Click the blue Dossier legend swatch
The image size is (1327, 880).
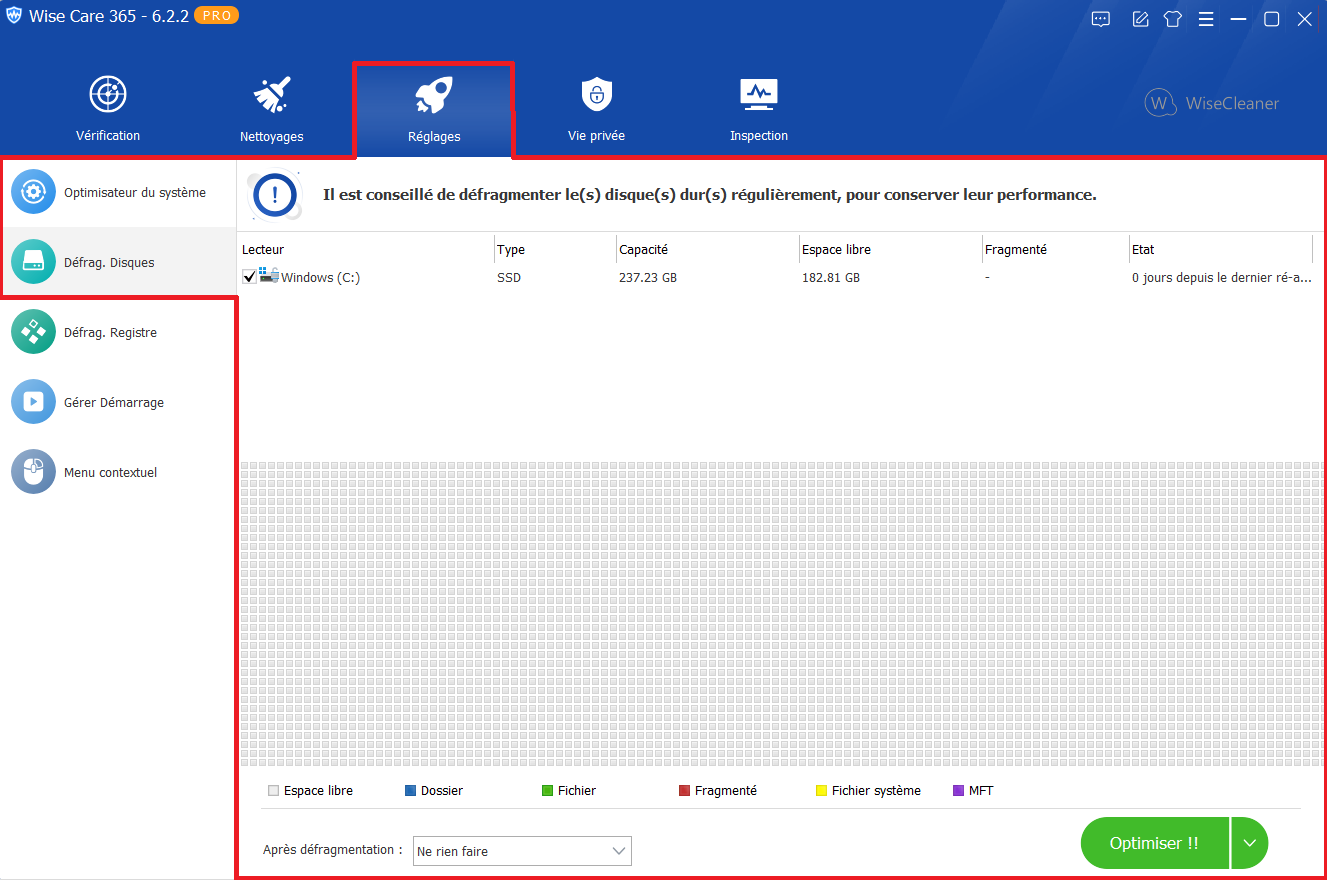(x=410, y=791)
